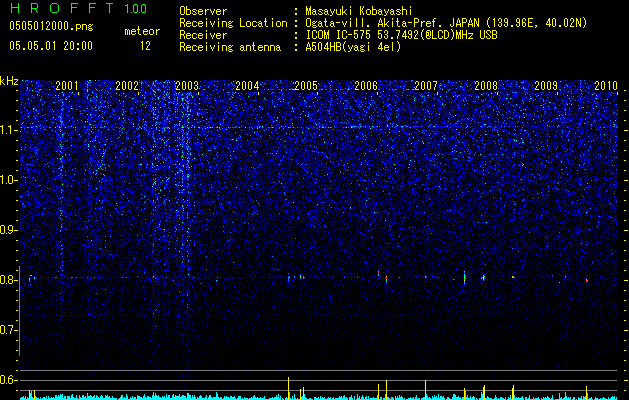Click the meteor echo near the 2008 mark

[x=483, y=277]
